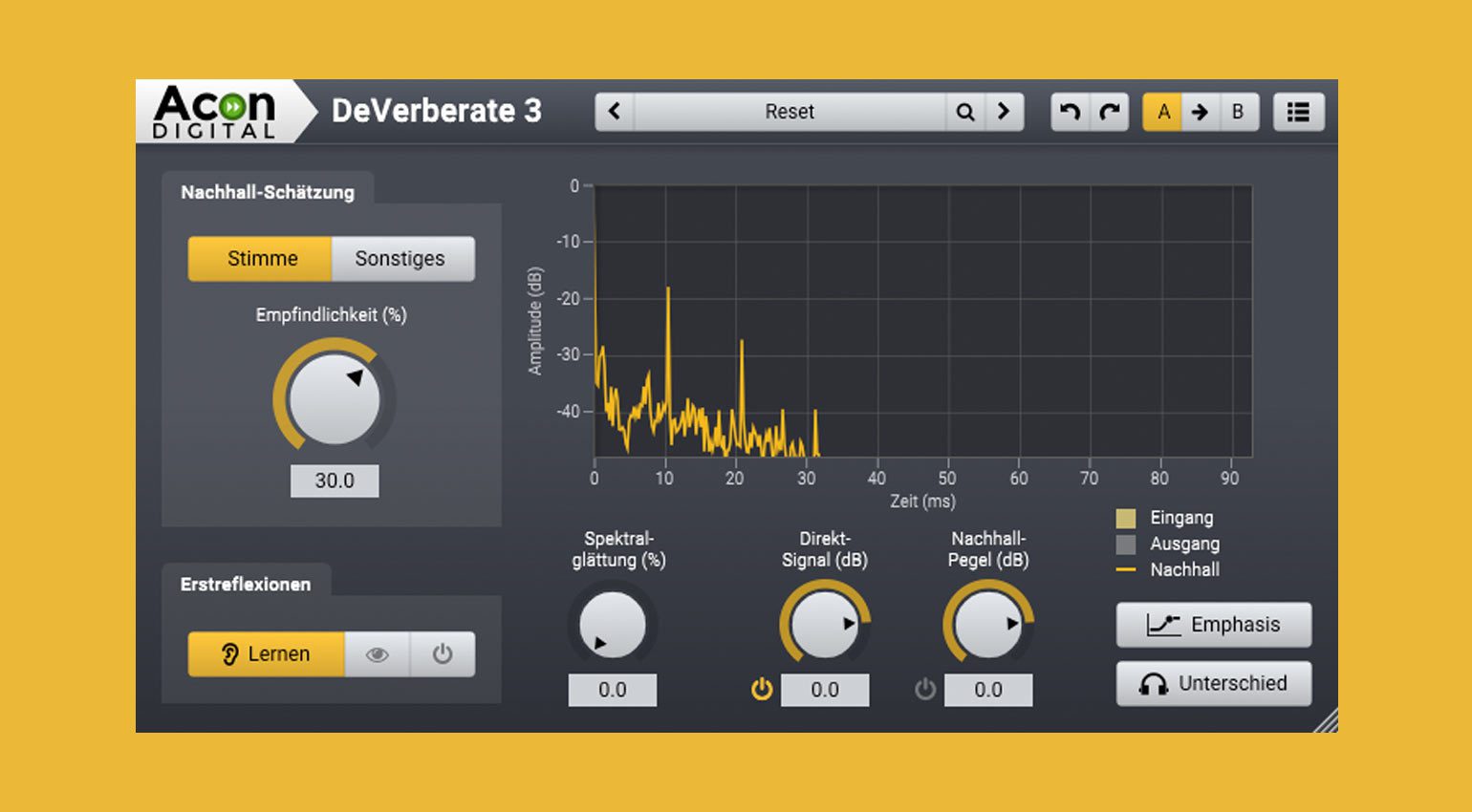
Task: Open the Emphasis curve editor
Action: [1212, 624]
